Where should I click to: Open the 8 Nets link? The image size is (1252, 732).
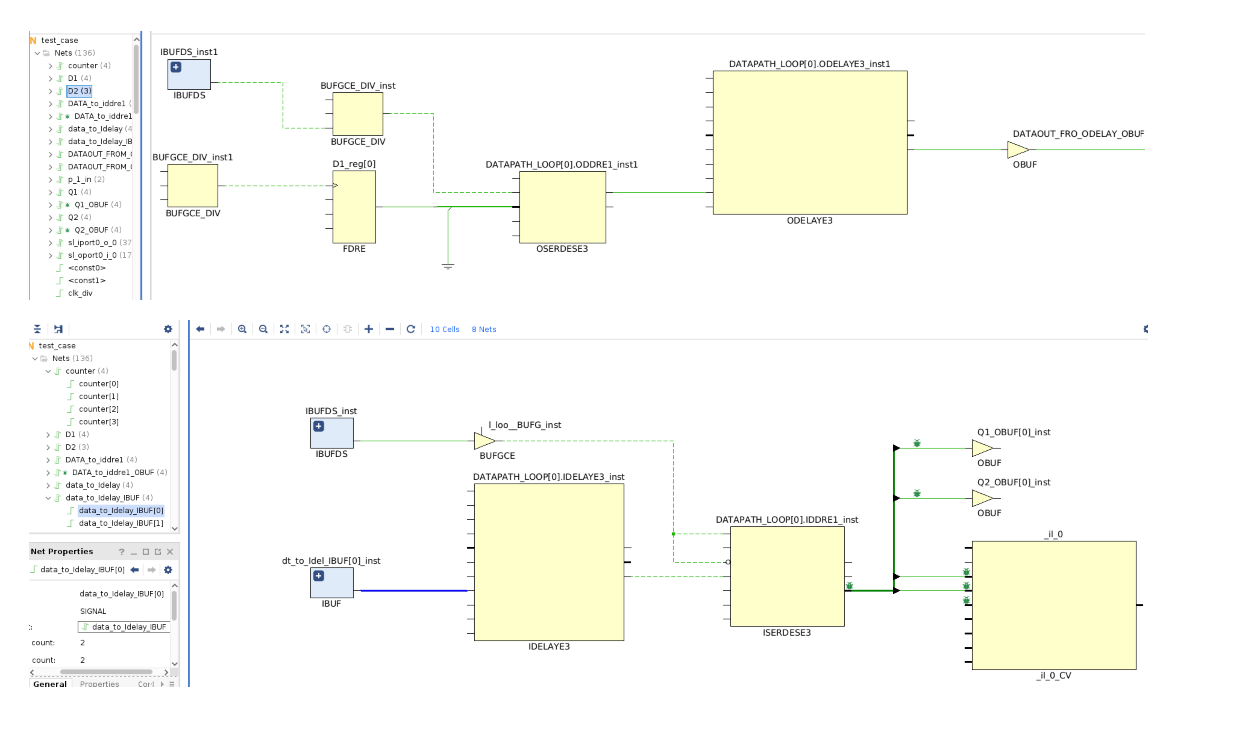(484, 329)
